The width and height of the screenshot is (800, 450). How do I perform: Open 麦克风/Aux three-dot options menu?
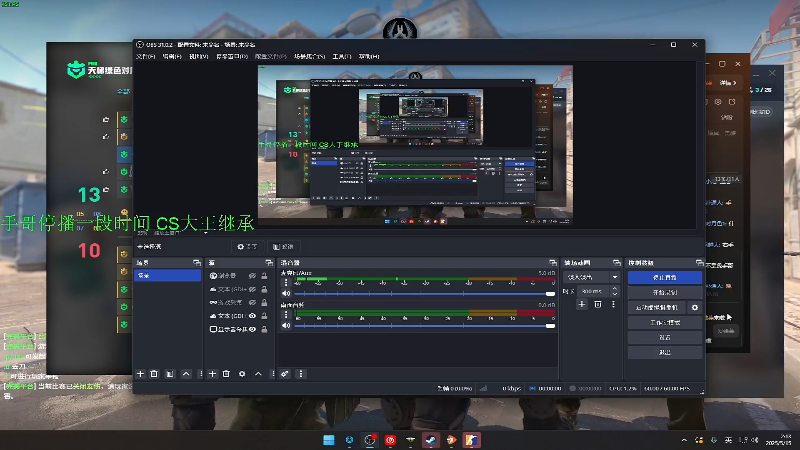coord(286,282)
